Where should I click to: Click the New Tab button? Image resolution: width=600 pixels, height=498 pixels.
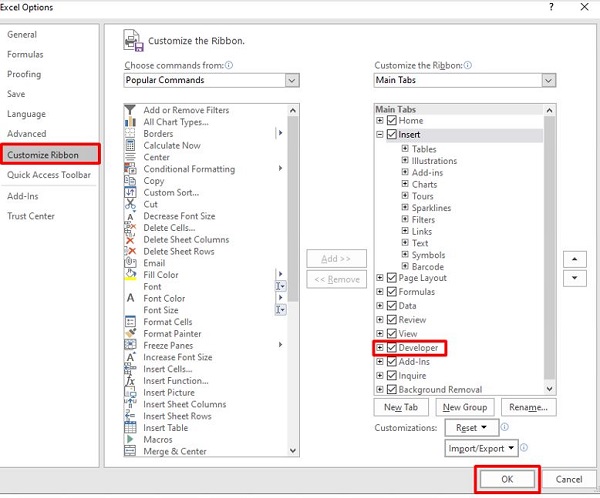tap(401, 407)
